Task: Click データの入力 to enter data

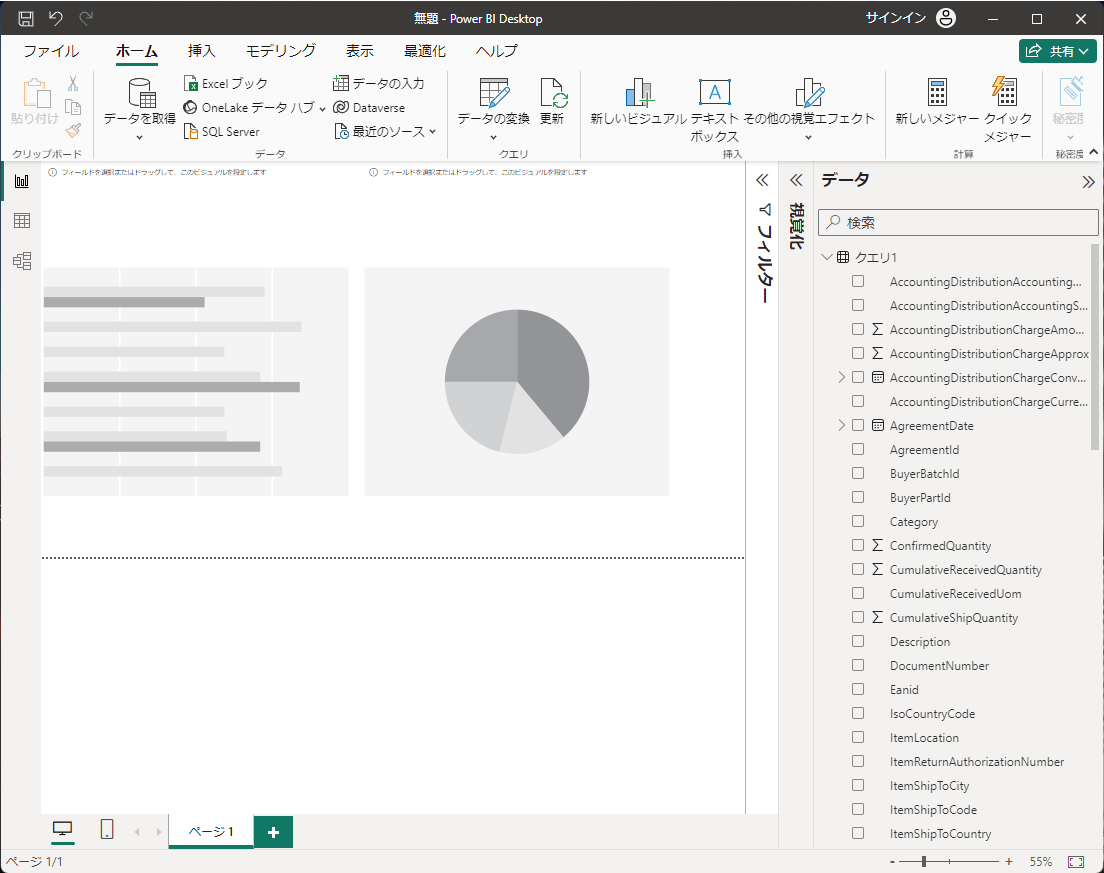Action: tap(379, 83)
